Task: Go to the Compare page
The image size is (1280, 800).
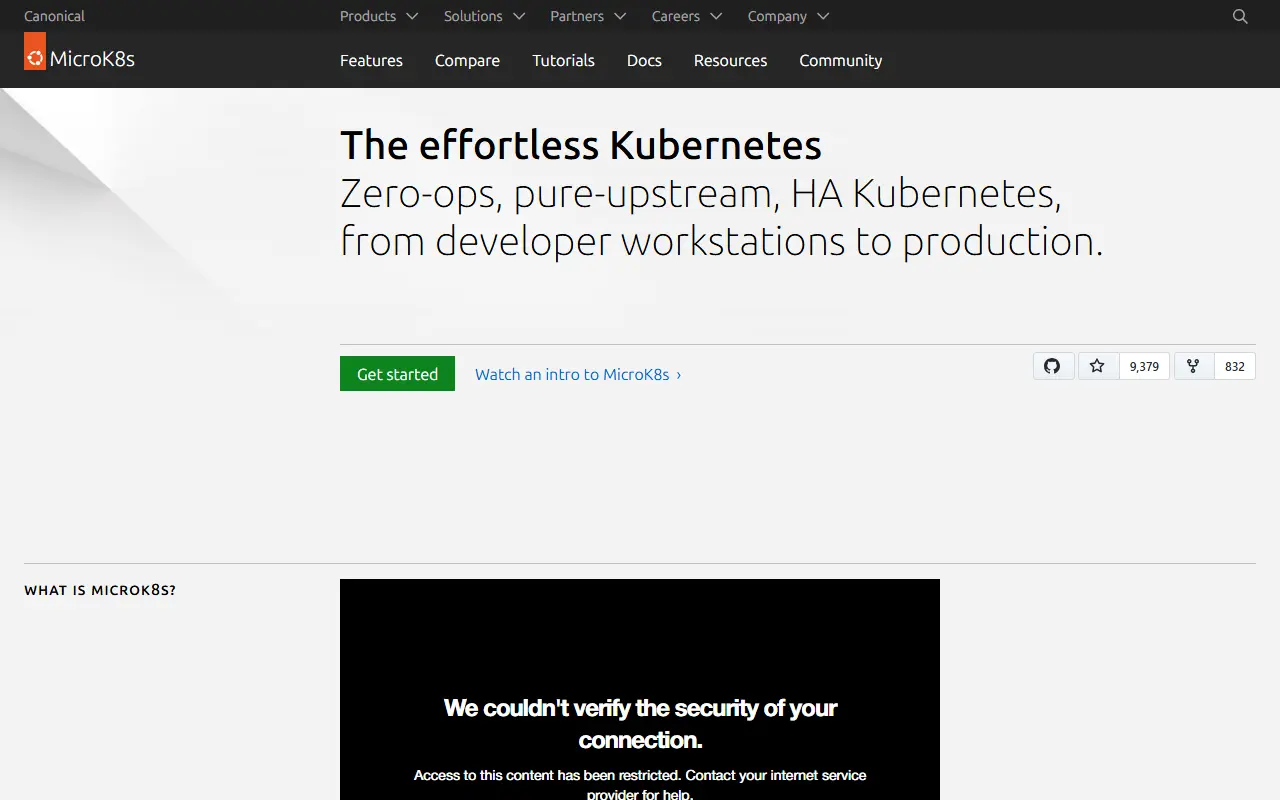Action: tap(467, 60)
